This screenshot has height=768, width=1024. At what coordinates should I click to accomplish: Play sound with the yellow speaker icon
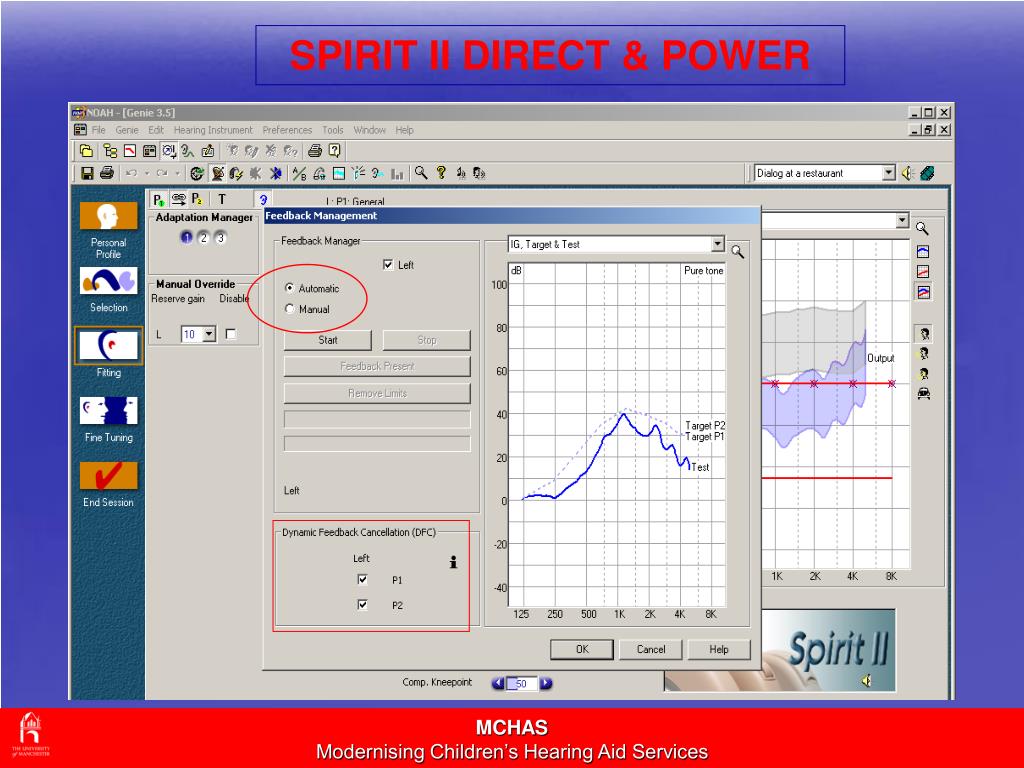point(907,173)
